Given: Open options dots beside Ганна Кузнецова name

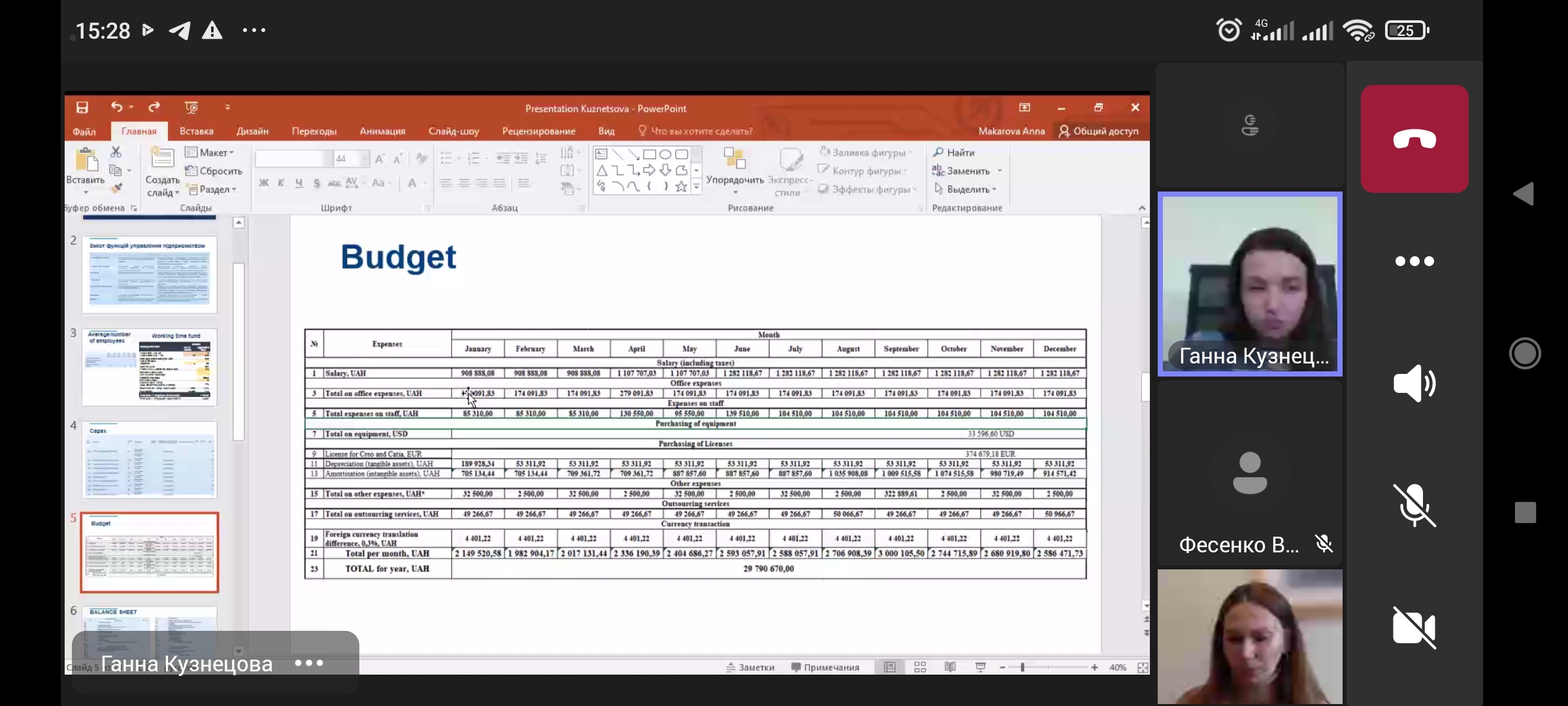Looking at the screenshot, I should pyautogui.click(x=308, y=664).
